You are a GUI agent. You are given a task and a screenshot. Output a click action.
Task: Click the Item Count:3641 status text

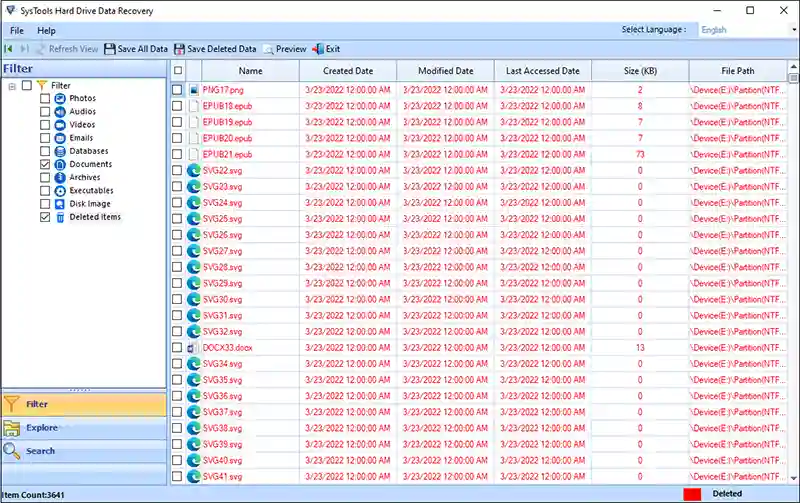coord(33,495)
